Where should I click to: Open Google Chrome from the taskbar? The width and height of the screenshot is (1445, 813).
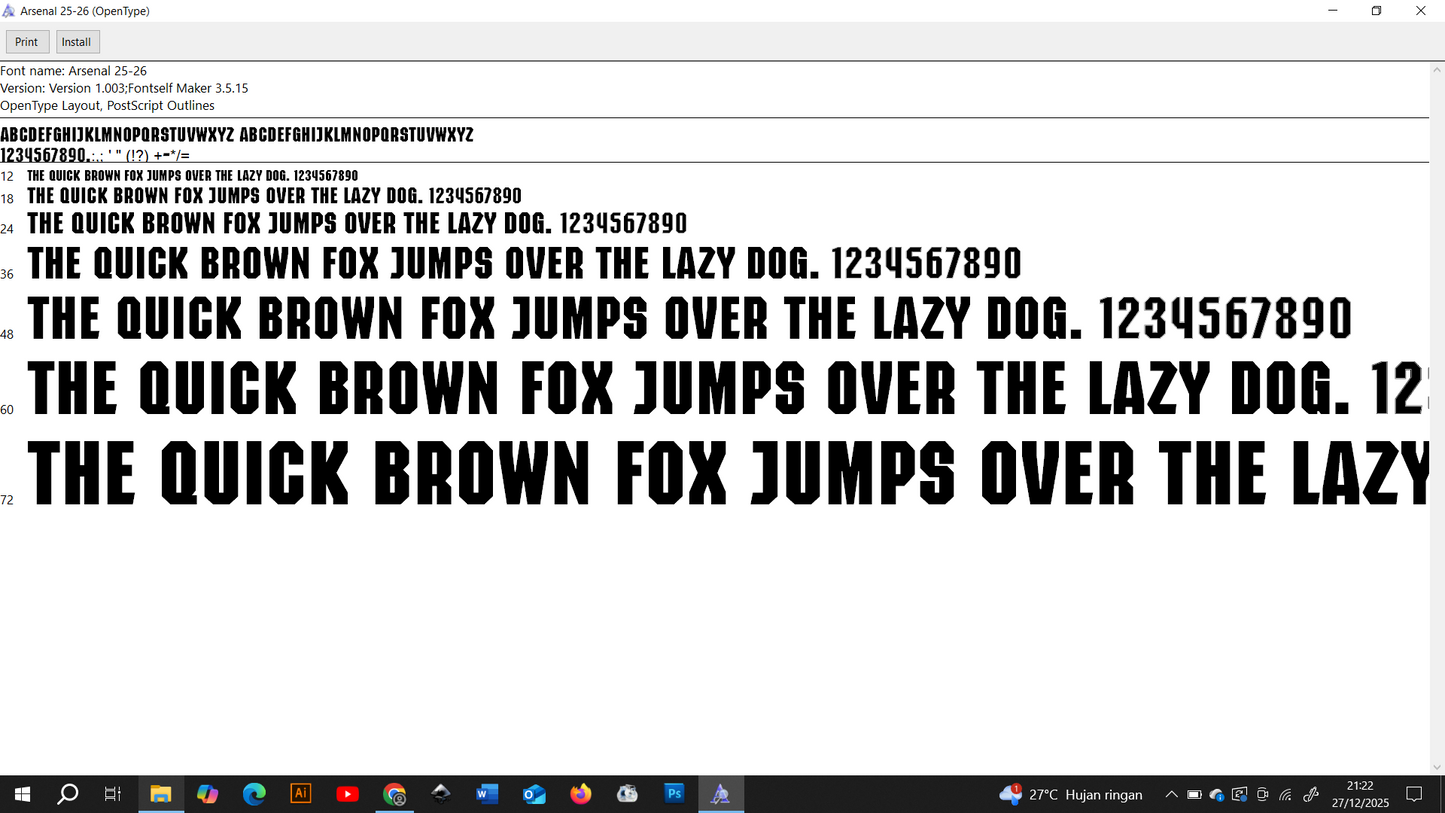click(x=394, y=793)
